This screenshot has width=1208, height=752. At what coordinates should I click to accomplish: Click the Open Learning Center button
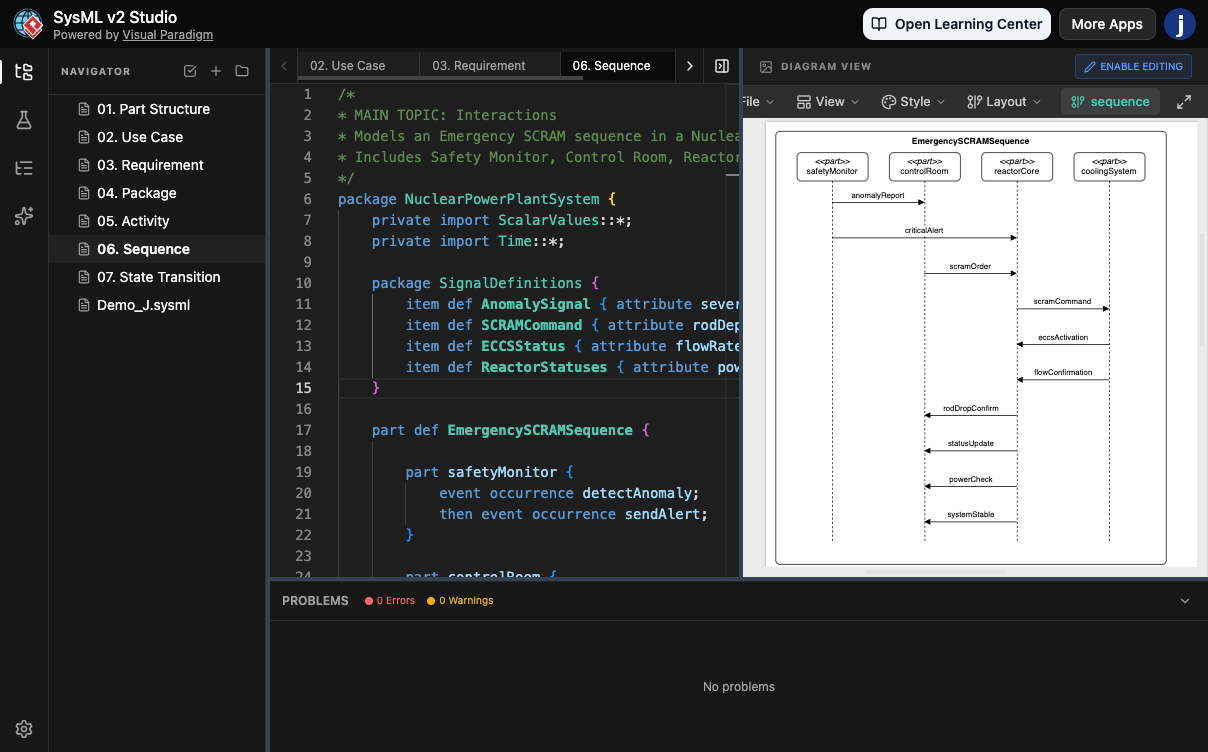click(956, 24)
